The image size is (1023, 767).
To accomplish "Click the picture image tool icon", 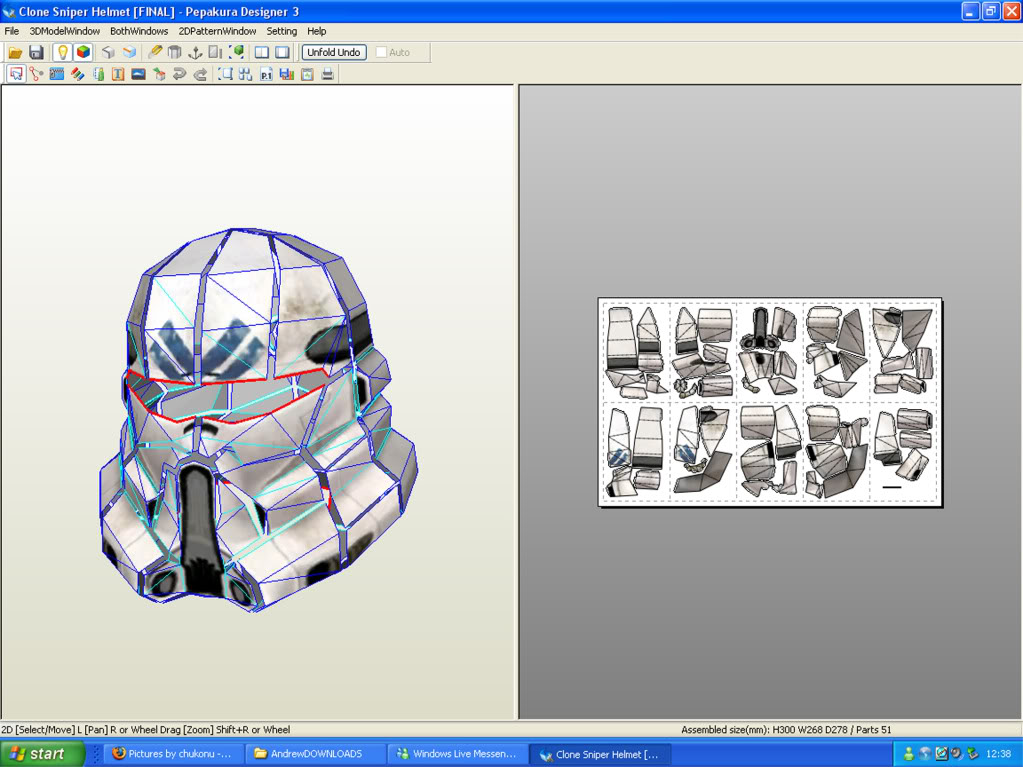I will click(x=138, y=74).
